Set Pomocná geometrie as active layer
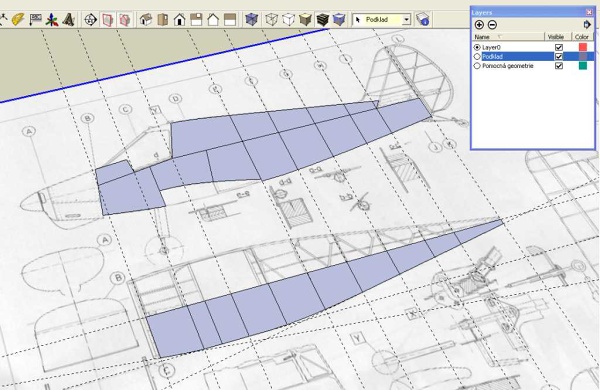This screenshot has height=390, width=600. (x=477, y=66)
